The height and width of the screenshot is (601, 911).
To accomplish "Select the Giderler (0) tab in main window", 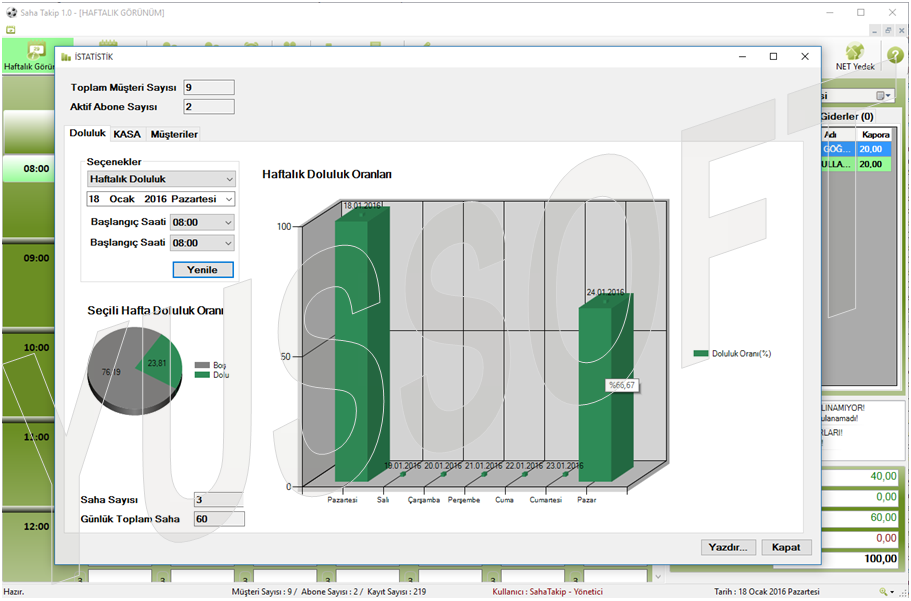I will point(847,116).
